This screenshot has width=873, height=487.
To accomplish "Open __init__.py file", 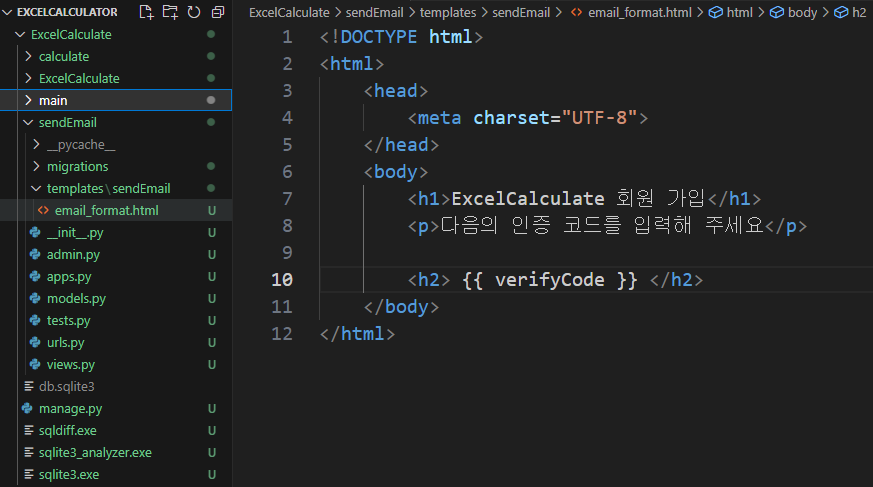I will click(75, 233).
